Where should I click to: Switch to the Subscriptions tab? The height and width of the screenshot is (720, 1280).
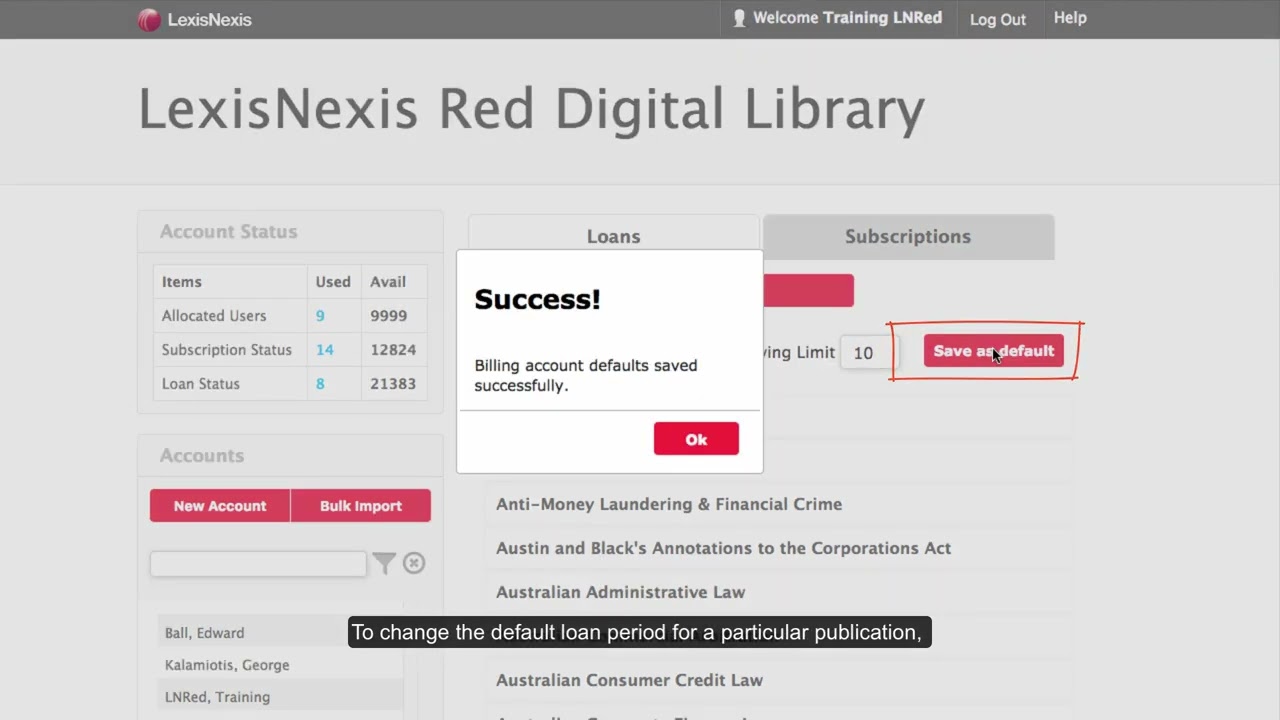tap(908, 236)
